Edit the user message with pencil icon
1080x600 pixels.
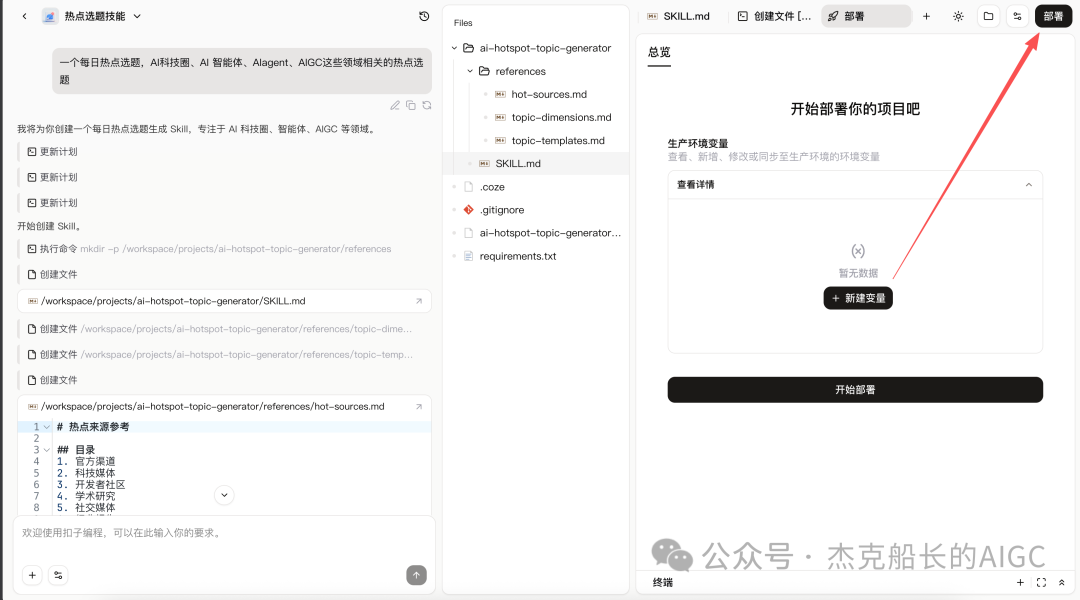pyautogui.click(x=395, y=105)
